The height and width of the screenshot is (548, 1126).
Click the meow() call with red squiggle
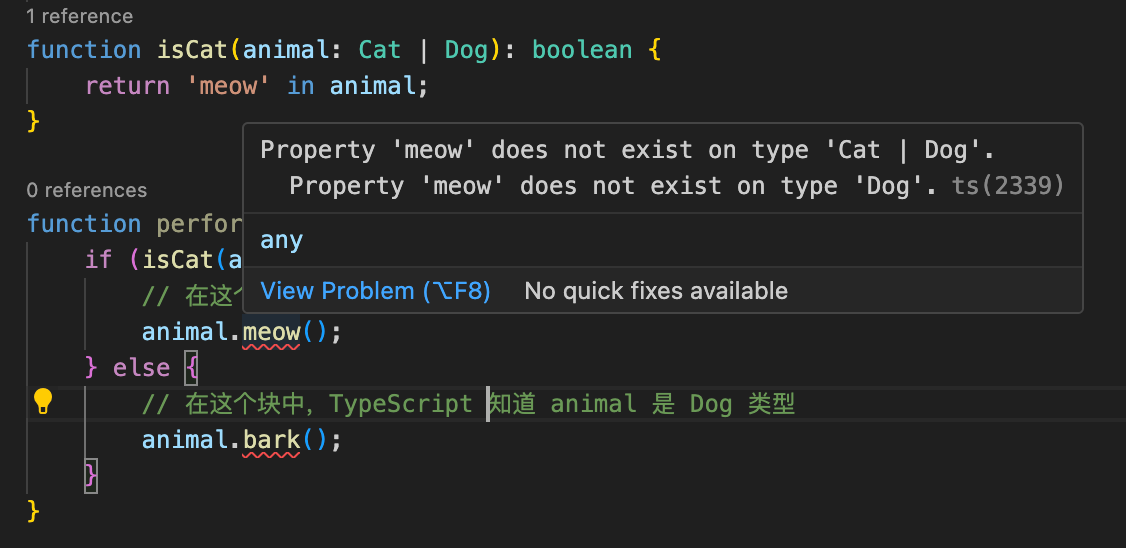(x=271, y=331)
